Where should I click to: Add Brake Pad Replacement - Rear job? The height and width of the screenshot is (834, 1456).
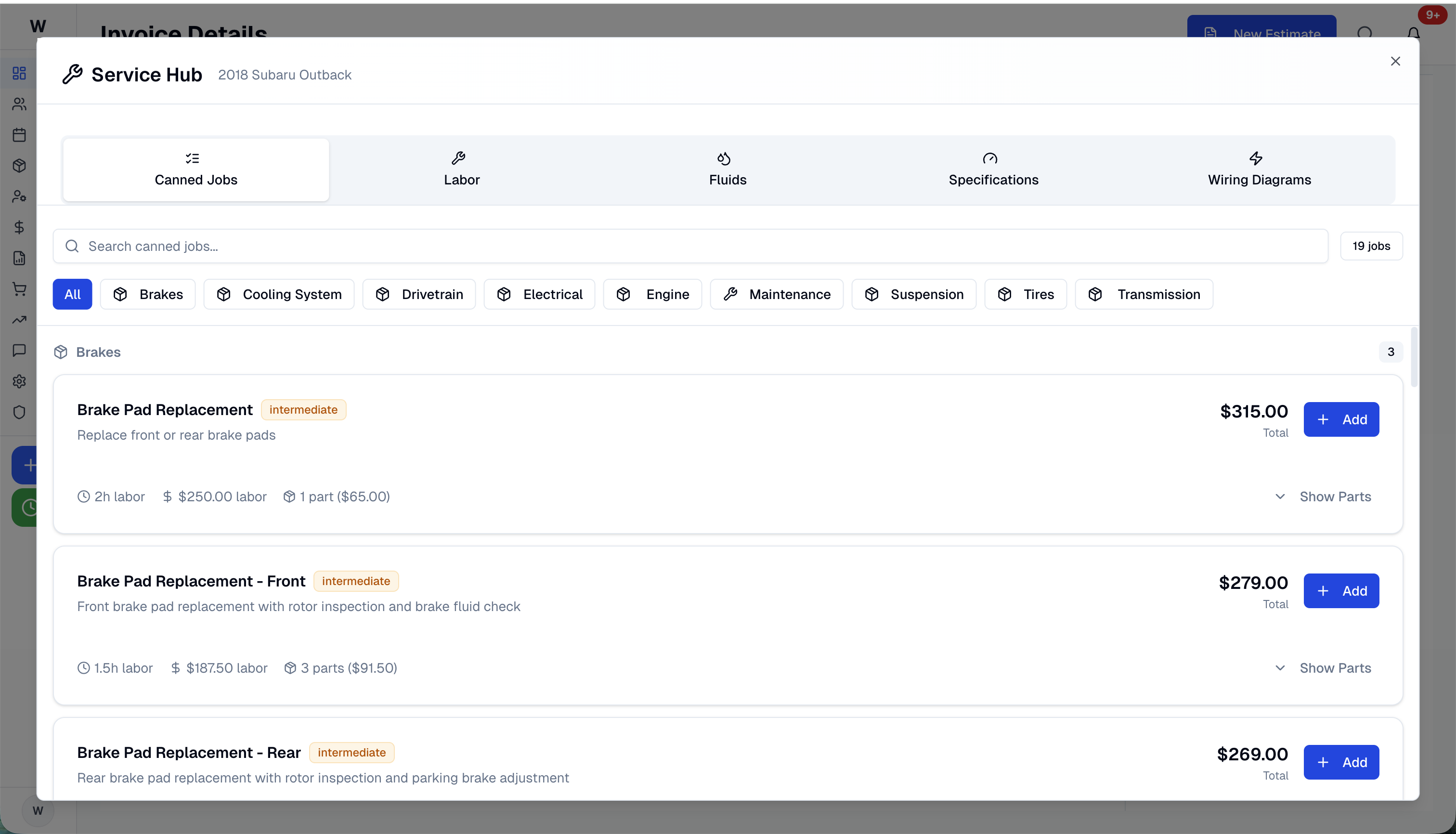click(x=1341, y=762)
